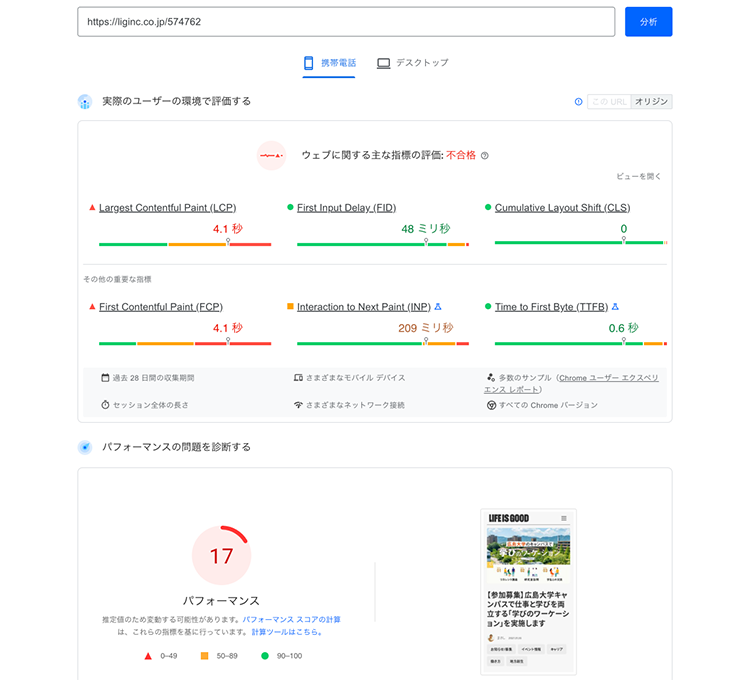This screenshot has width=750, height=680.
Task: Click the stopwatch icon for session length
Action: click(x=105, y=405)
